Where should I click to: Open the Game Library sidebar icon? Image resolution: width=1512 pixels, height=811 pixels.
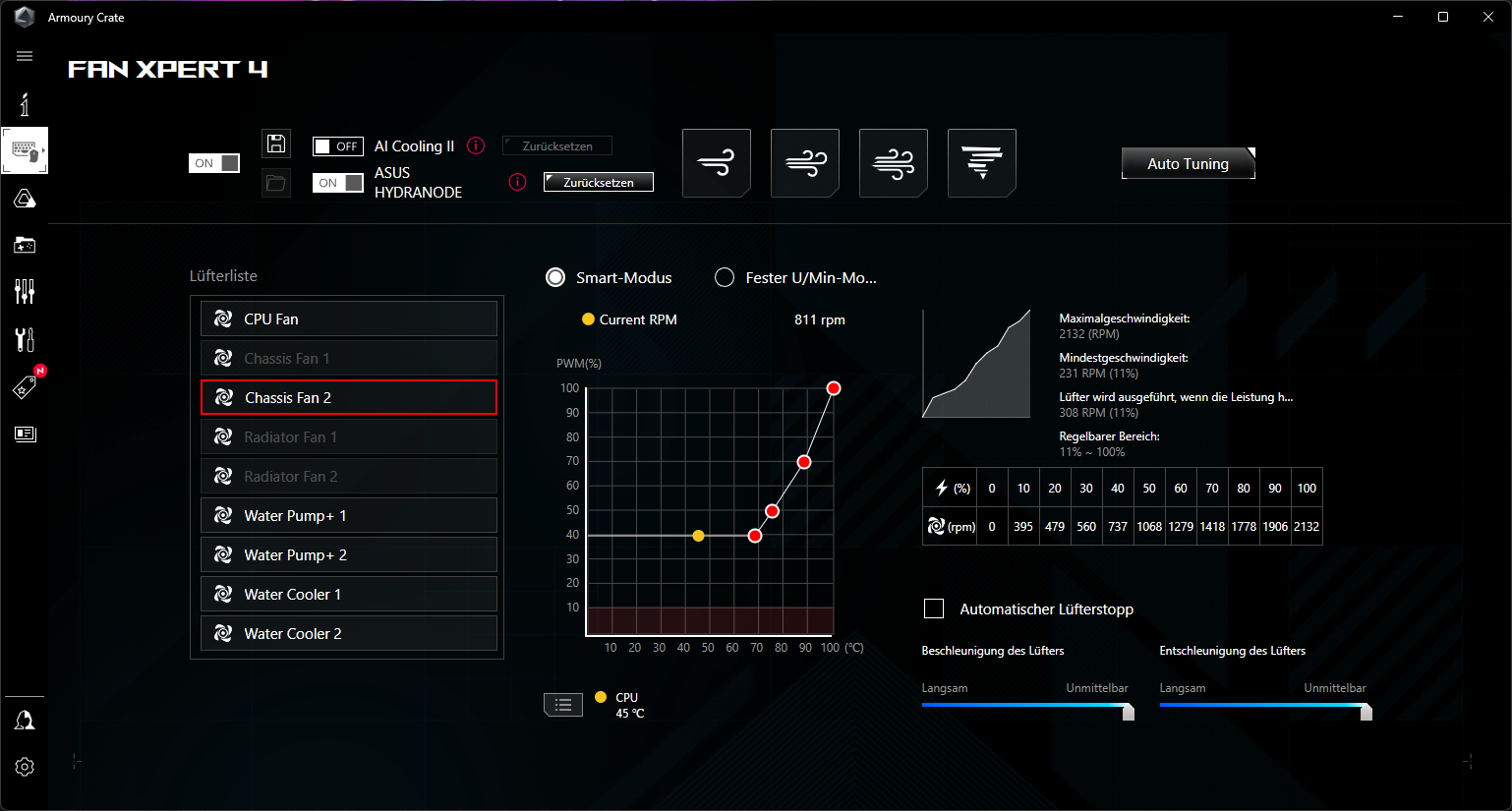25,245
